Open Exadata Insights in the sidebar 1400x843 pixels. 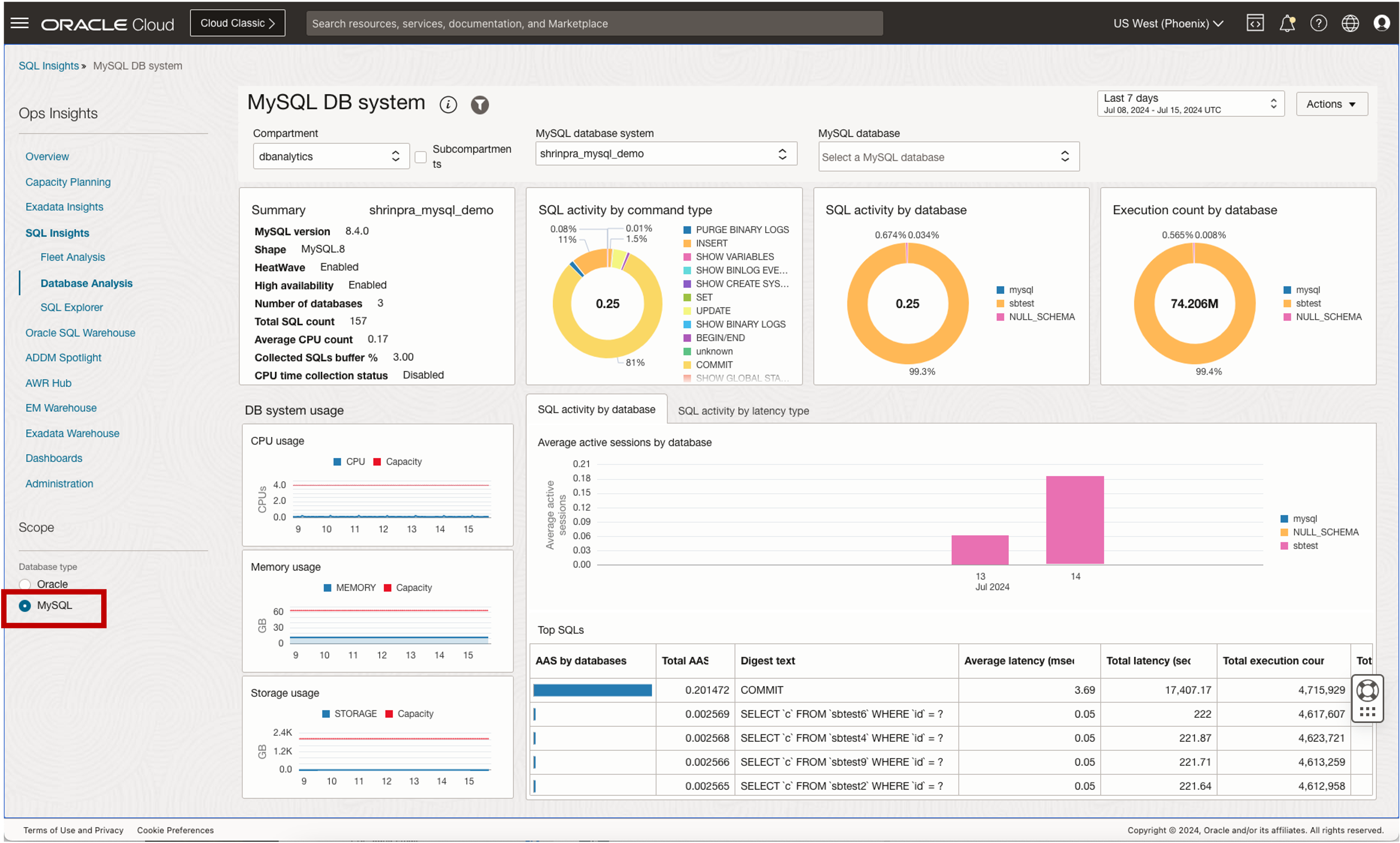64,207
